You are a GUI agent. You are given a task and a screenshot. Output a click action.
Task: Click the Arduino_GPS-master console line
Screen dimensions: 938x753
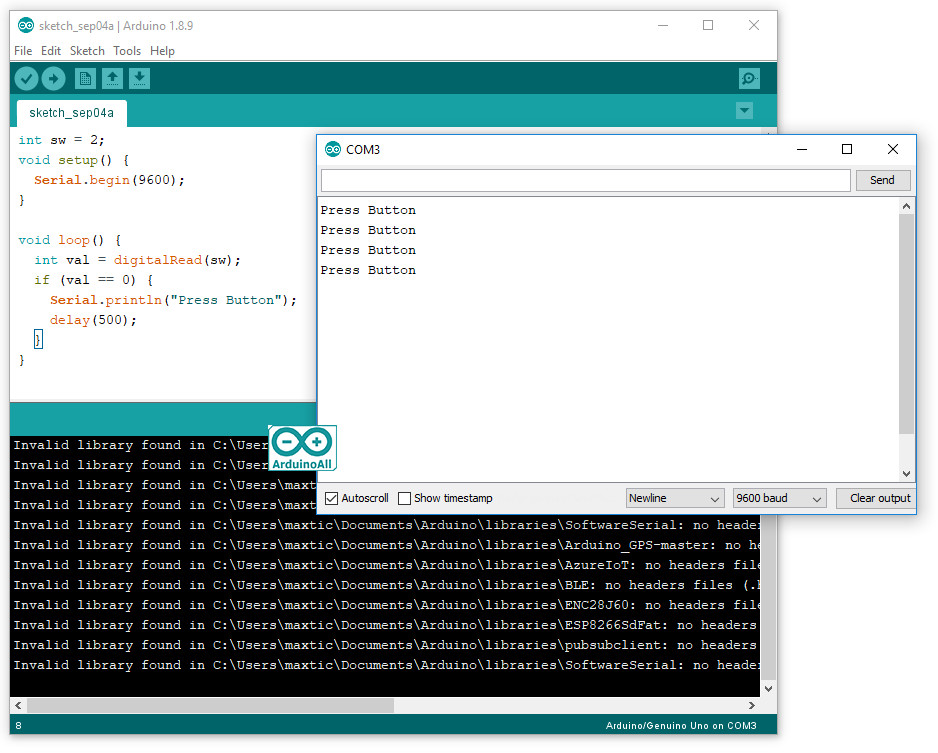tap(386, 545)
